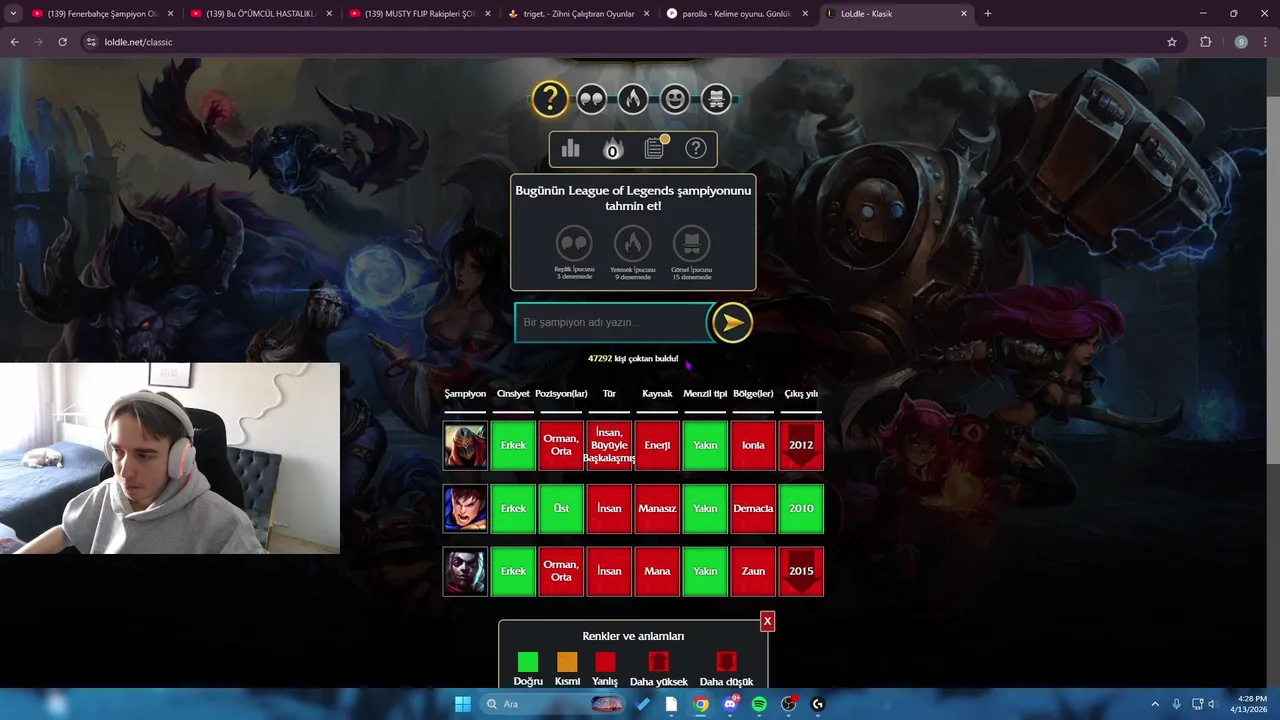Open a new browser tab

(x=988, y=14)
